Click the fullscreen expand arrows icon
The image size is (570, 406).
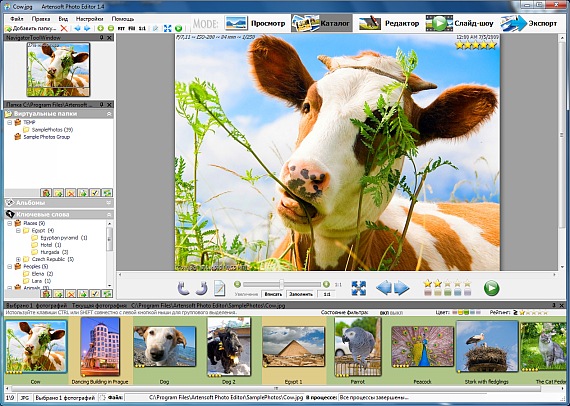pyautogui.click(x=359, y=288)
